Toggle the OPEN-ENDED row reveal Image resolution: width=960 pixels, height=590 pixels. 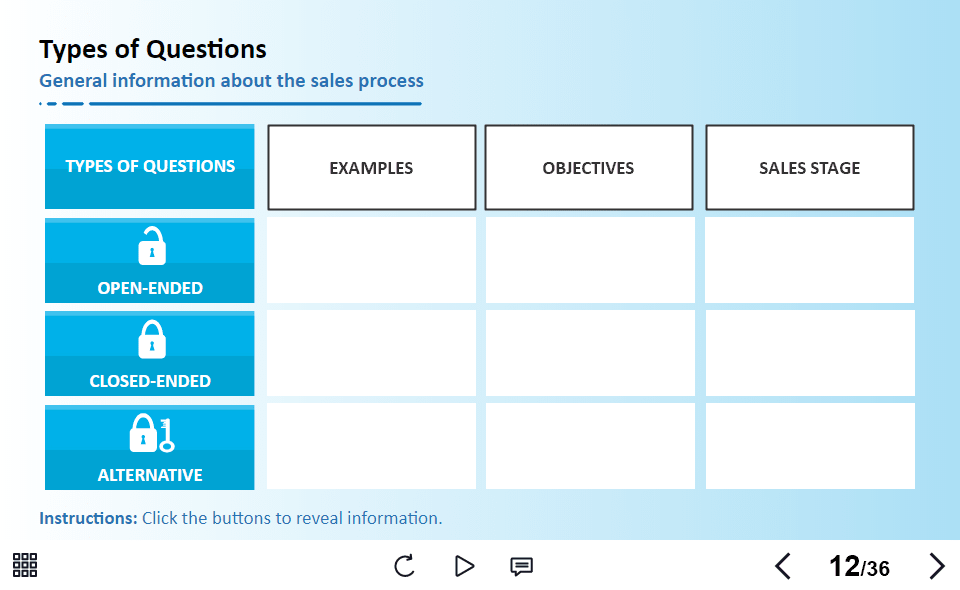[x=149, y=261]
